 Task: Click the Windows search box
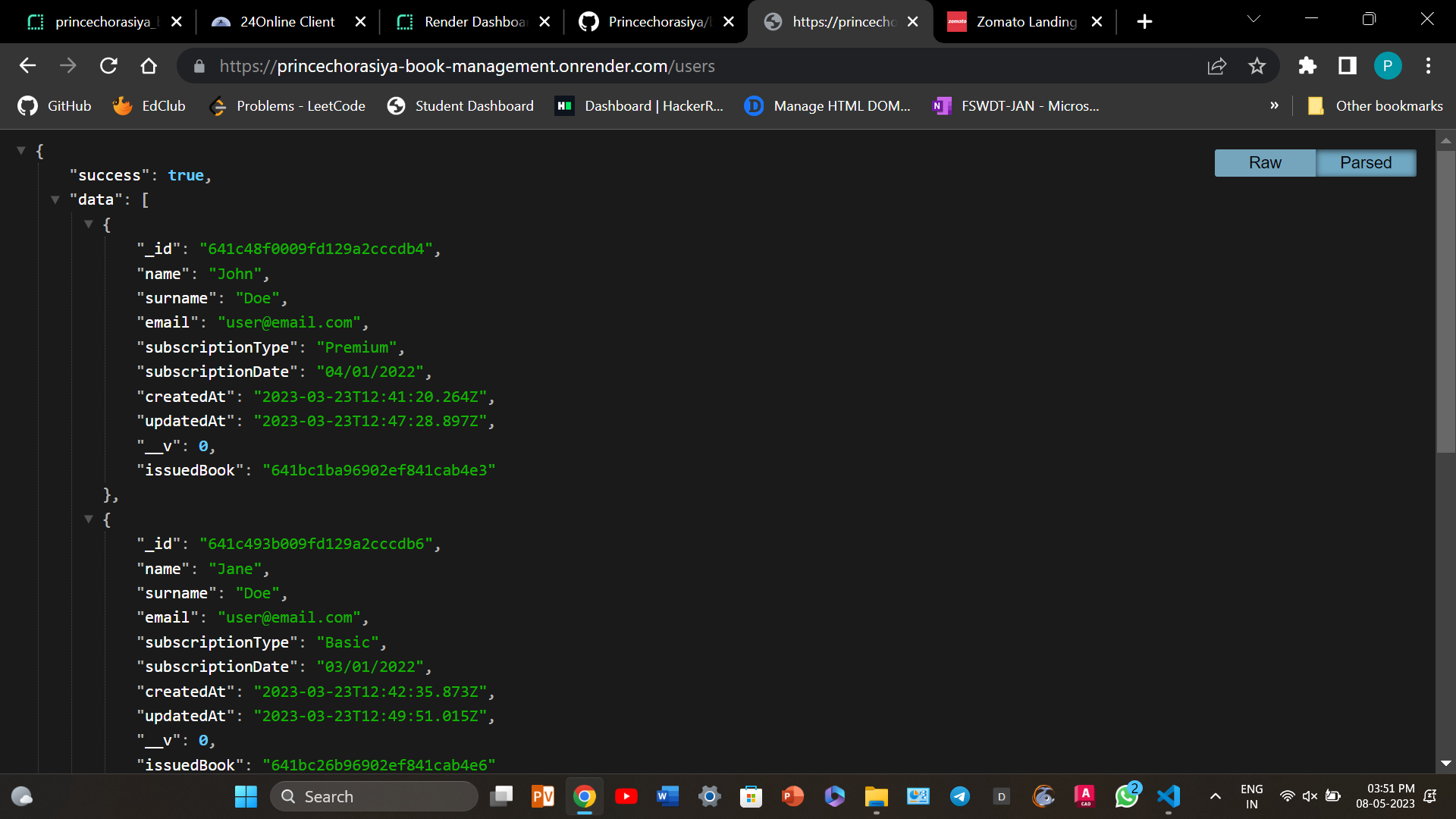(x=375, y=796)
